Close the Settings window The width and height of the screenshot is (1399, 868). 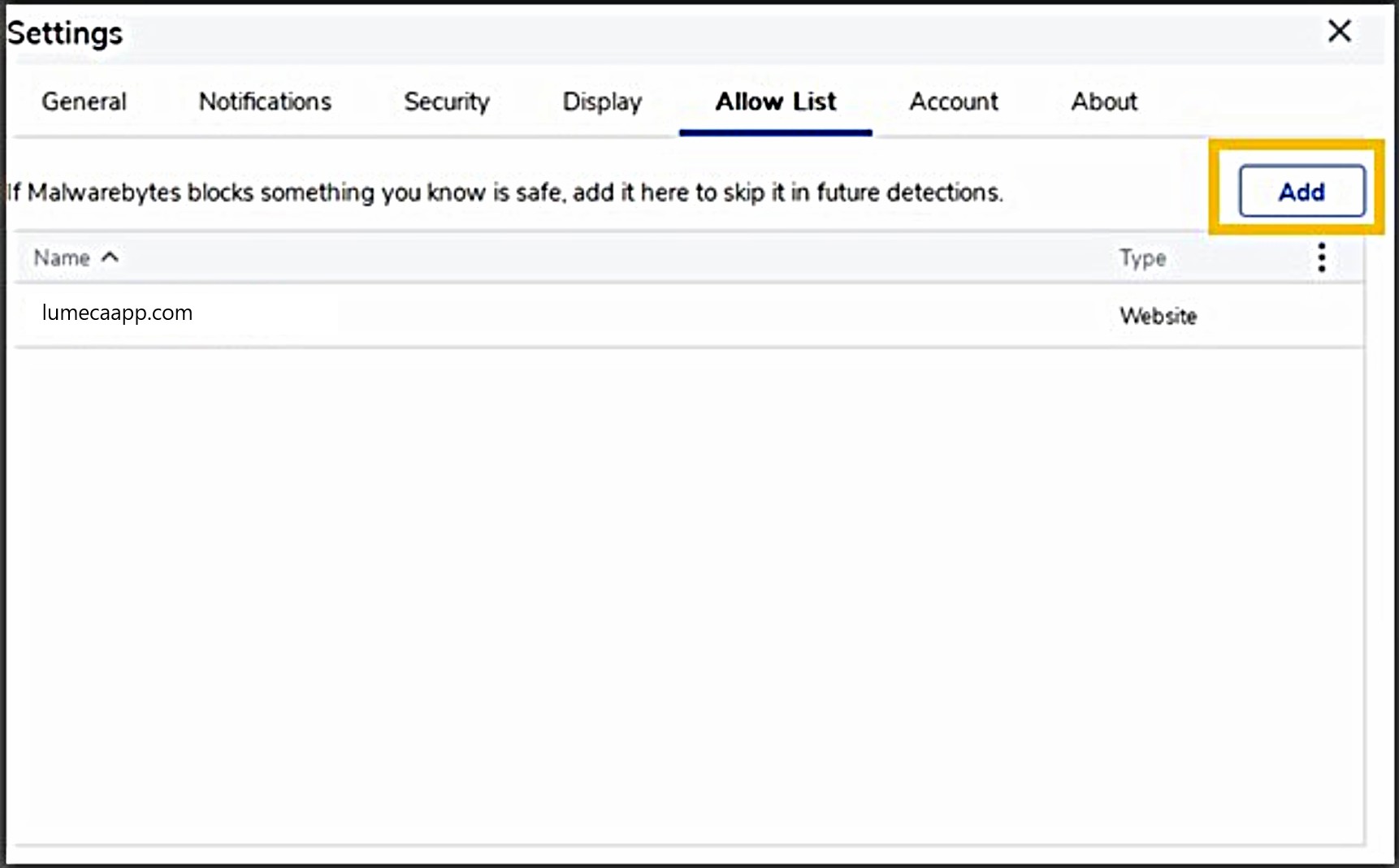pos(1339,32)
